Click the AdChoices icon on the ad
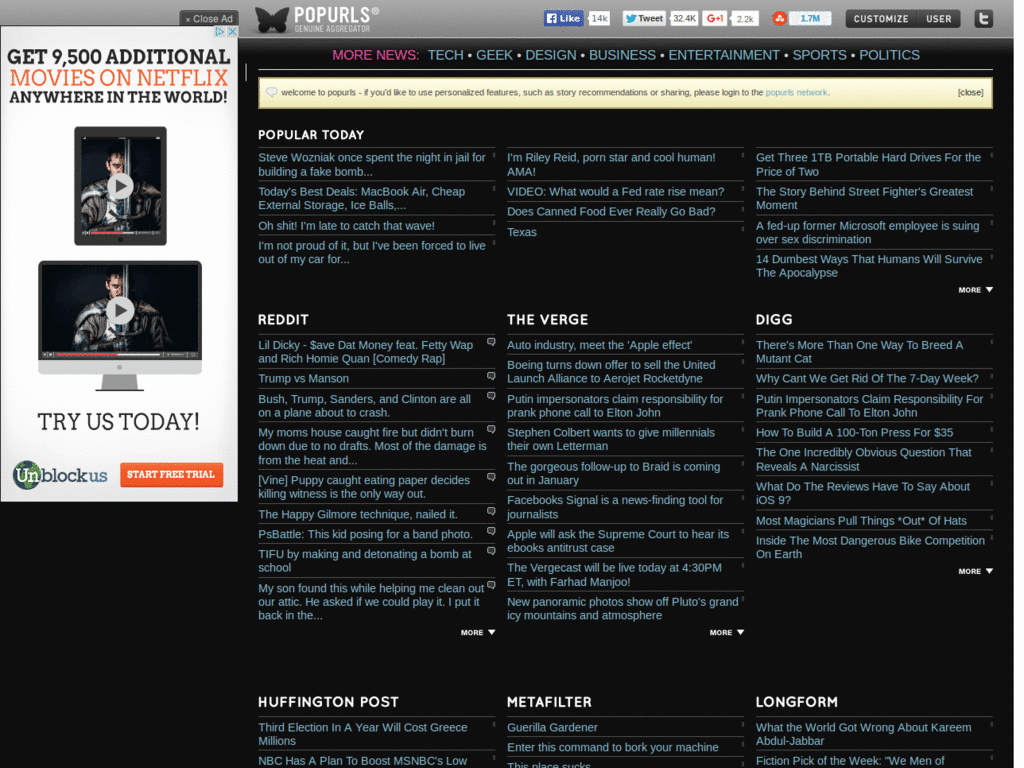Screen dimensions: 1024x768 pyautogui.click(x=220, y=31)
